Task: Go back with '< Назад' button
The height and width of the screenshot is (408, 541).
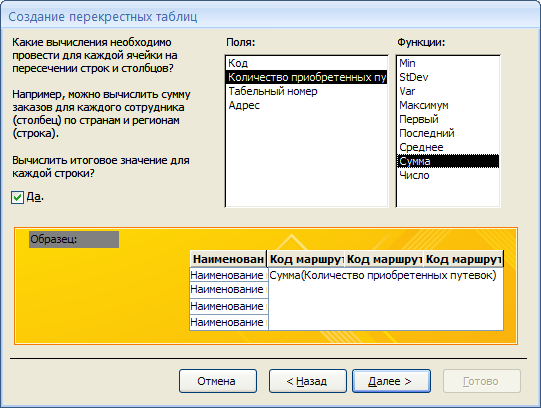Action: [307, 381]
